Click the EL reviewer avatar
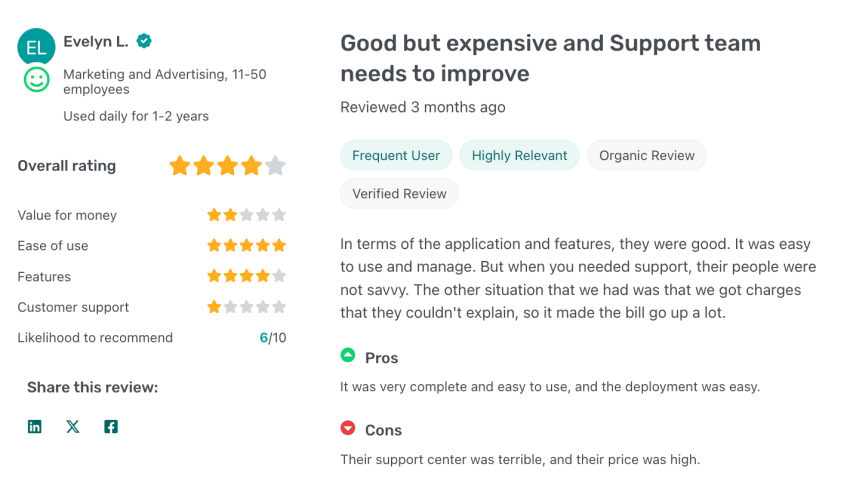 tap(36, 46)
